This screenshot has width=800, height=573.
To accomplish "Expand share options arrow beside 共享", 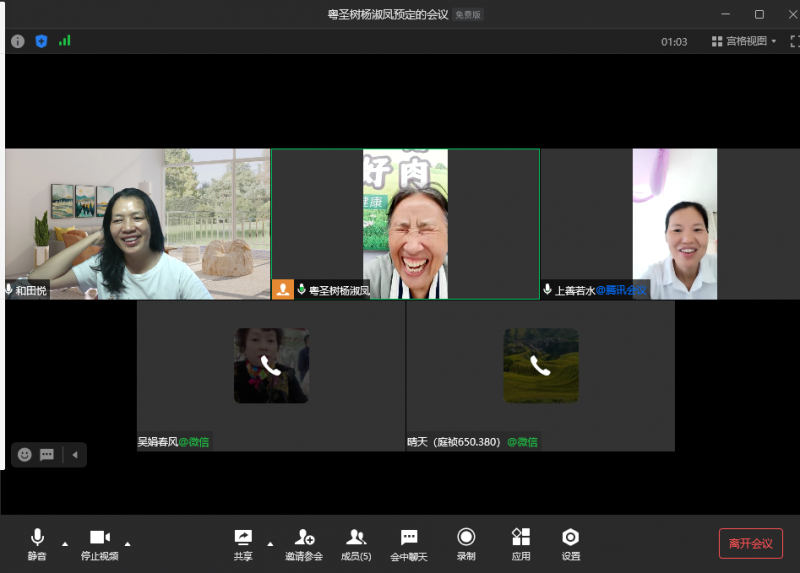I will [x=270, y=544].
